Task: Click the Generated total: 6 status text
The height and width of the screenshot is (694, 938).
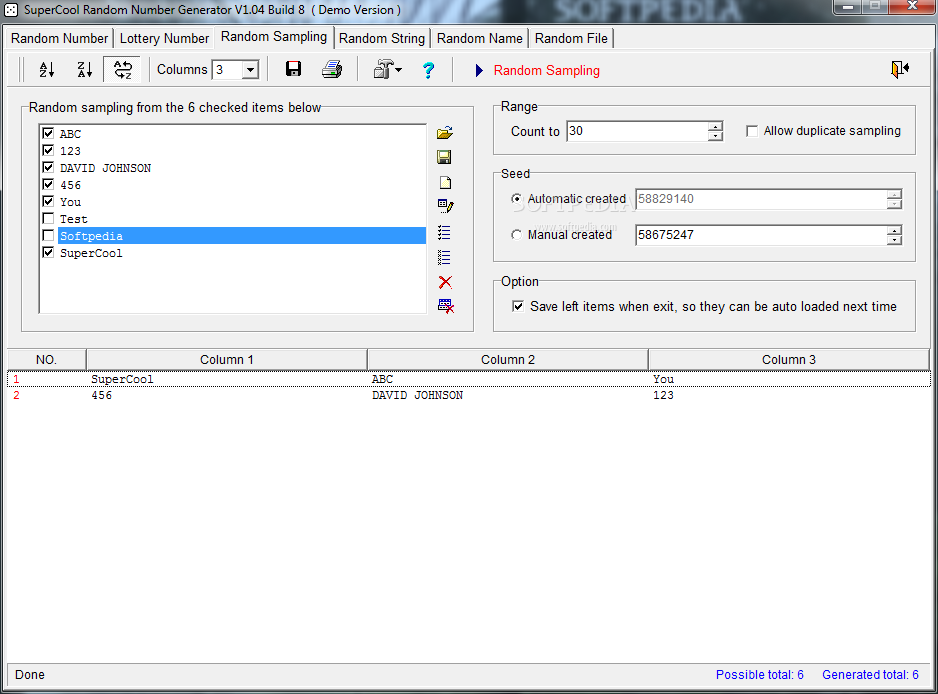Action: [x=870, y=675]
